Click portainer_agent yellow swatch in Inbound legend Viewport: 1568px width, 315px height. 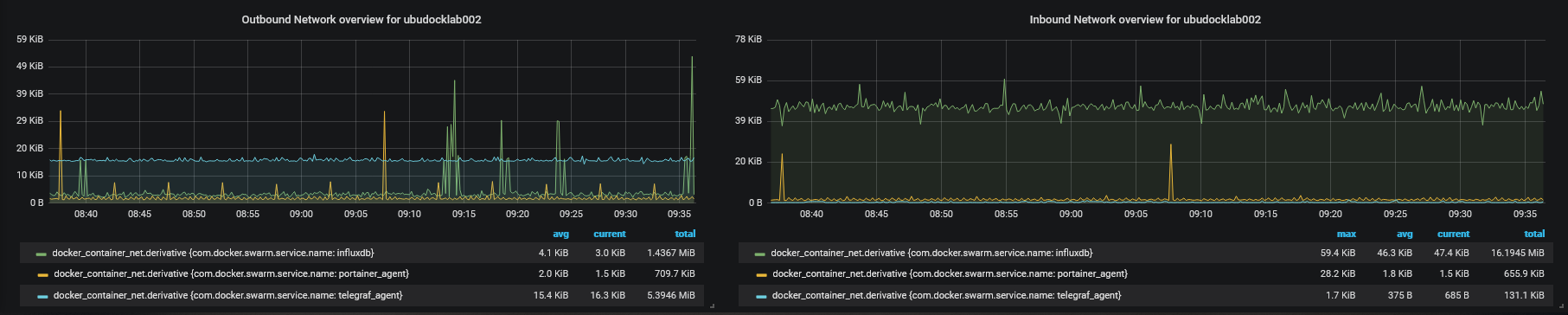(x=761, y=274)
